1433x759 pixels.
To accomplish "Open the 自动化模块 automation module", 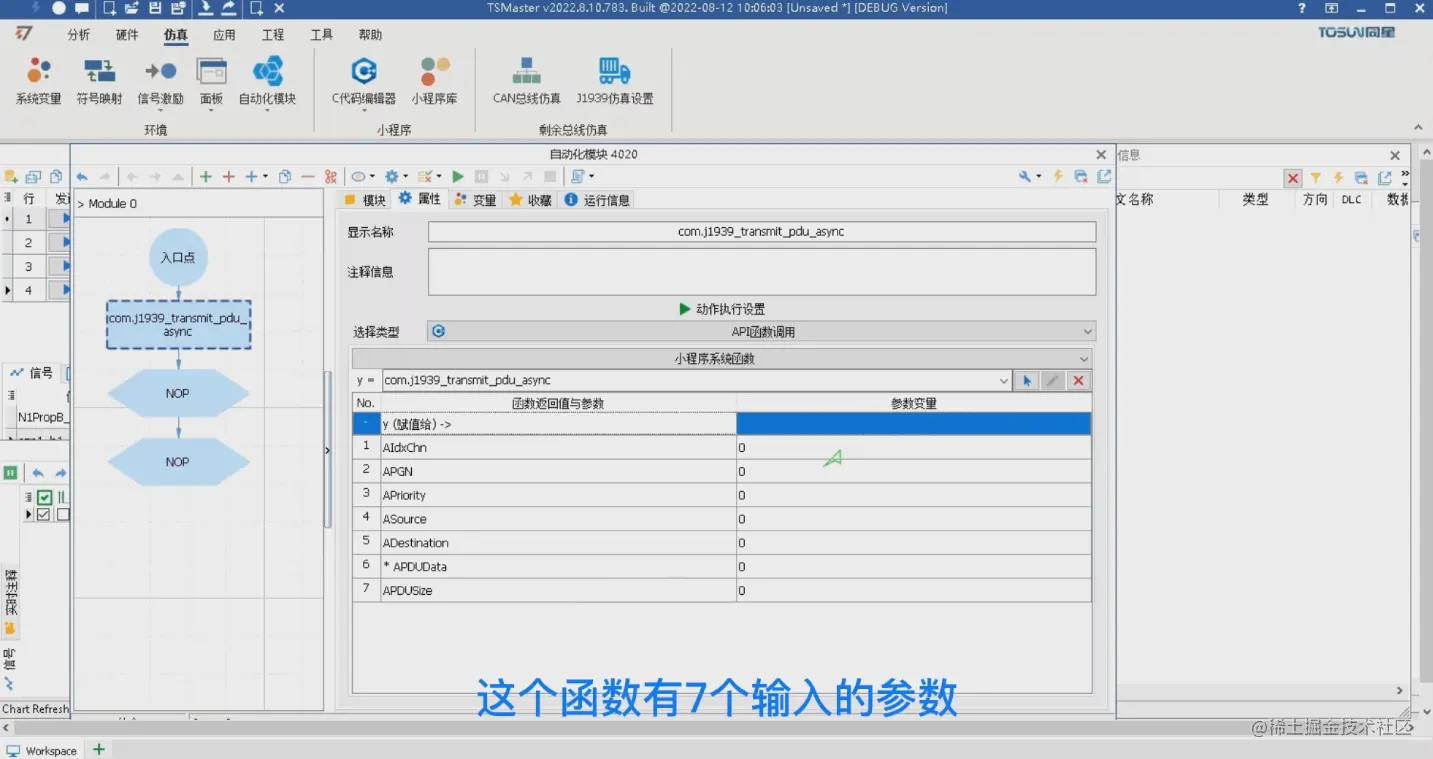I will 267,81.
